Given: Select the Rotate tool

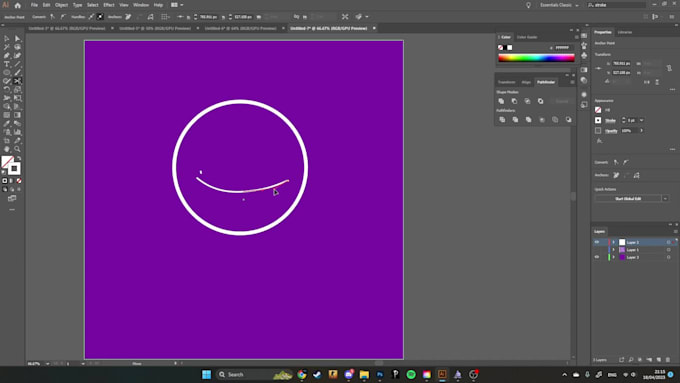Looking at the screenshot, I should click(x=7, y=90).
